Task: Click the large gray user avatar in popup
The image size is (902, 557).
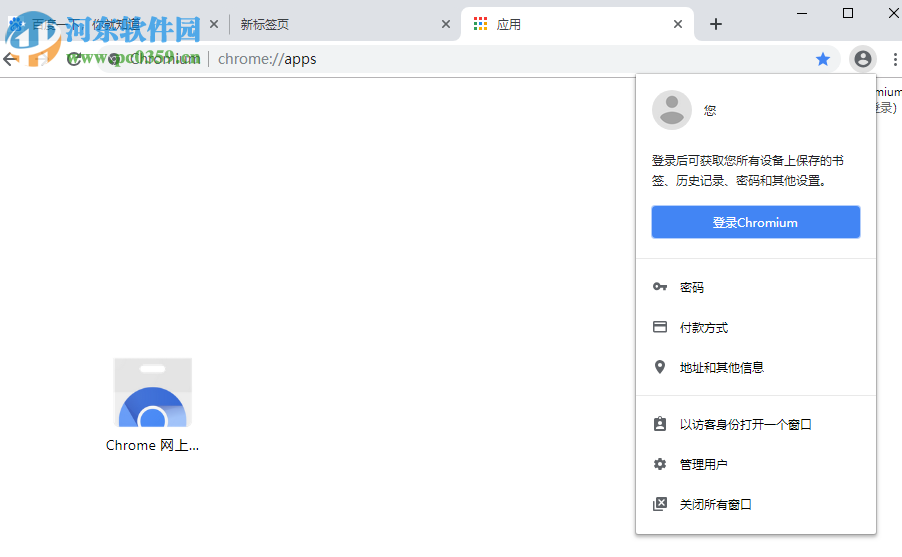Action: click(x=671, y=110)
